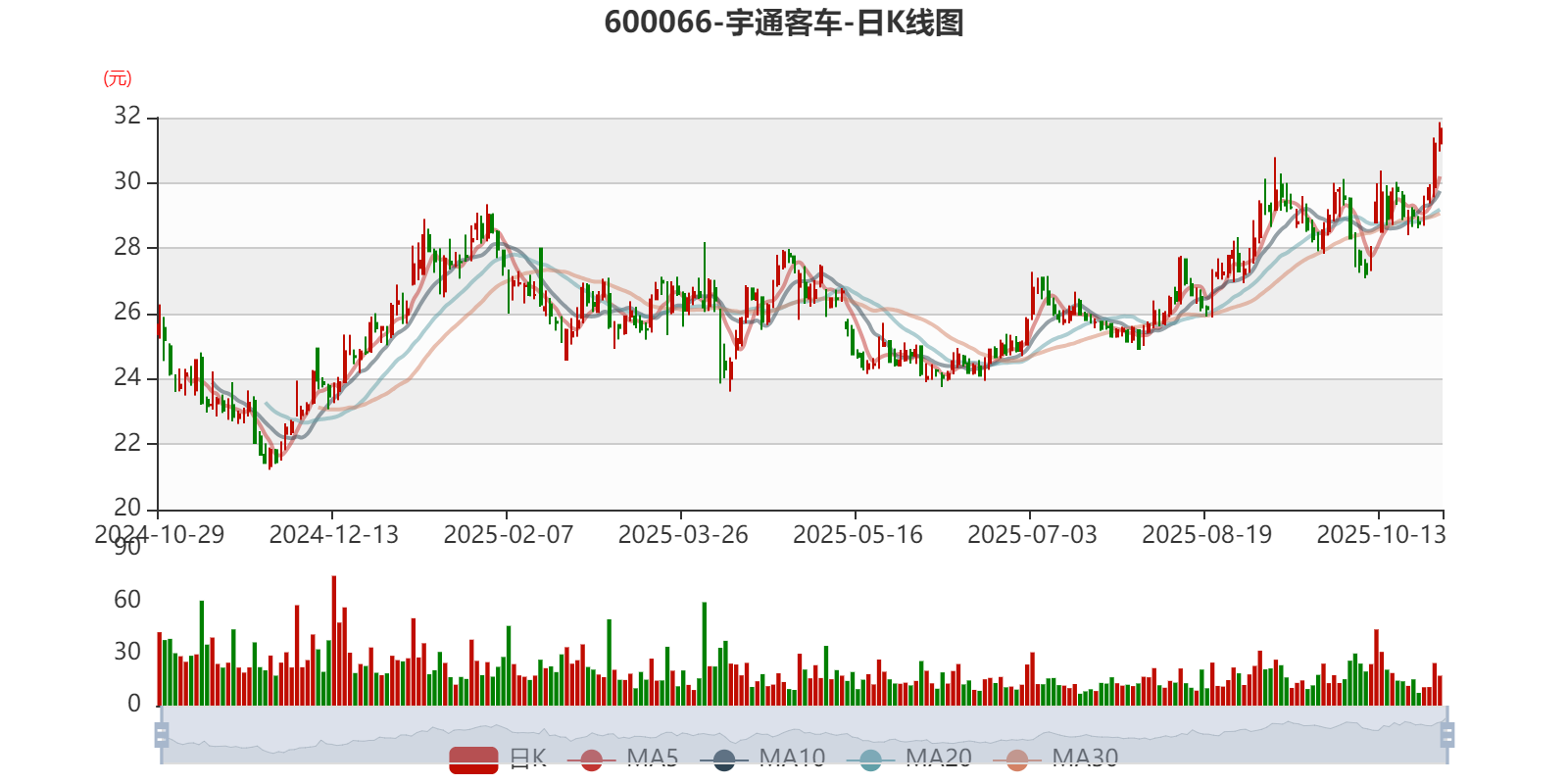The height and width of the screenshot is (784, 1568).
Task: Click the 2025-07-03 date axis label
Action: [x=1032, y=535]
